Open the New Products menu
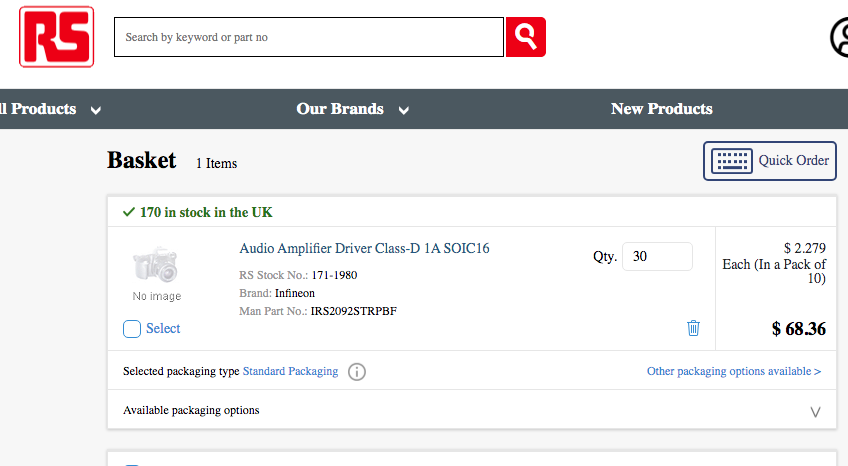The height and width of the screenshot is (466, 848). pos(661,109)
